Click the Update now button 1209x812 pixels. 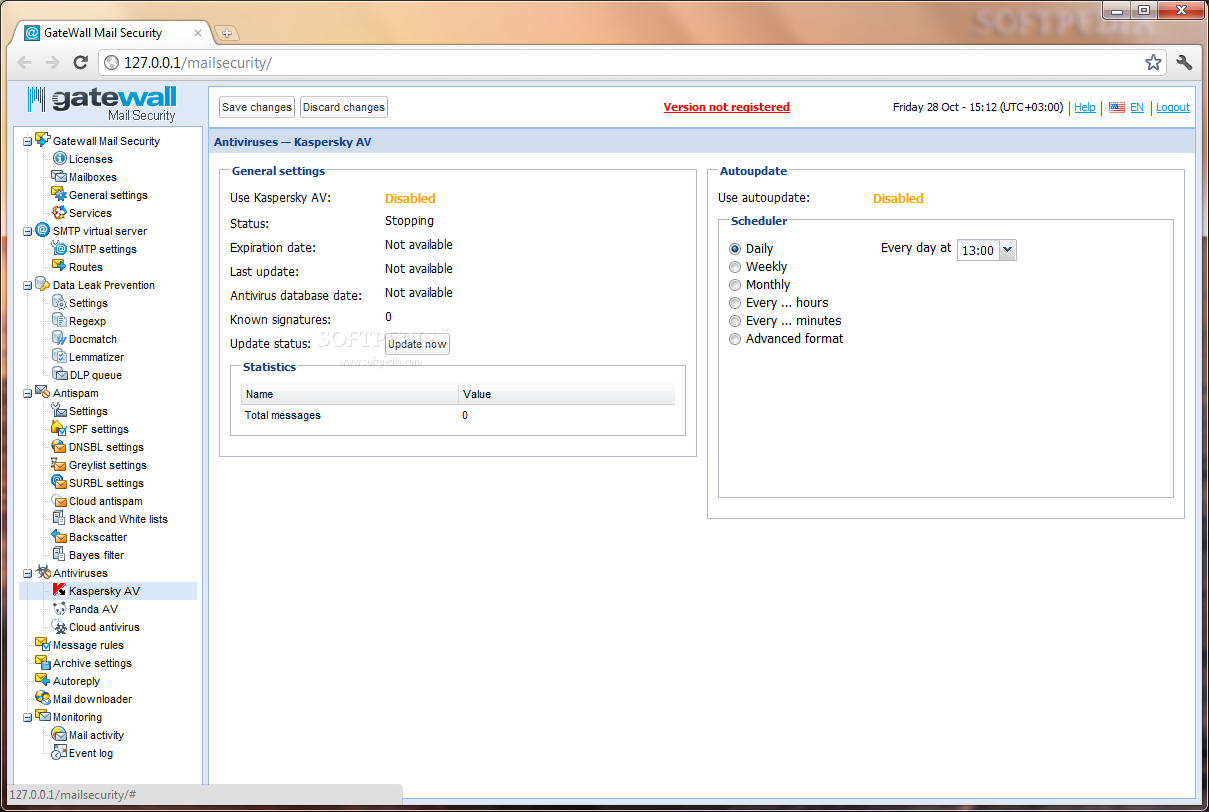[x=417, y=344]
